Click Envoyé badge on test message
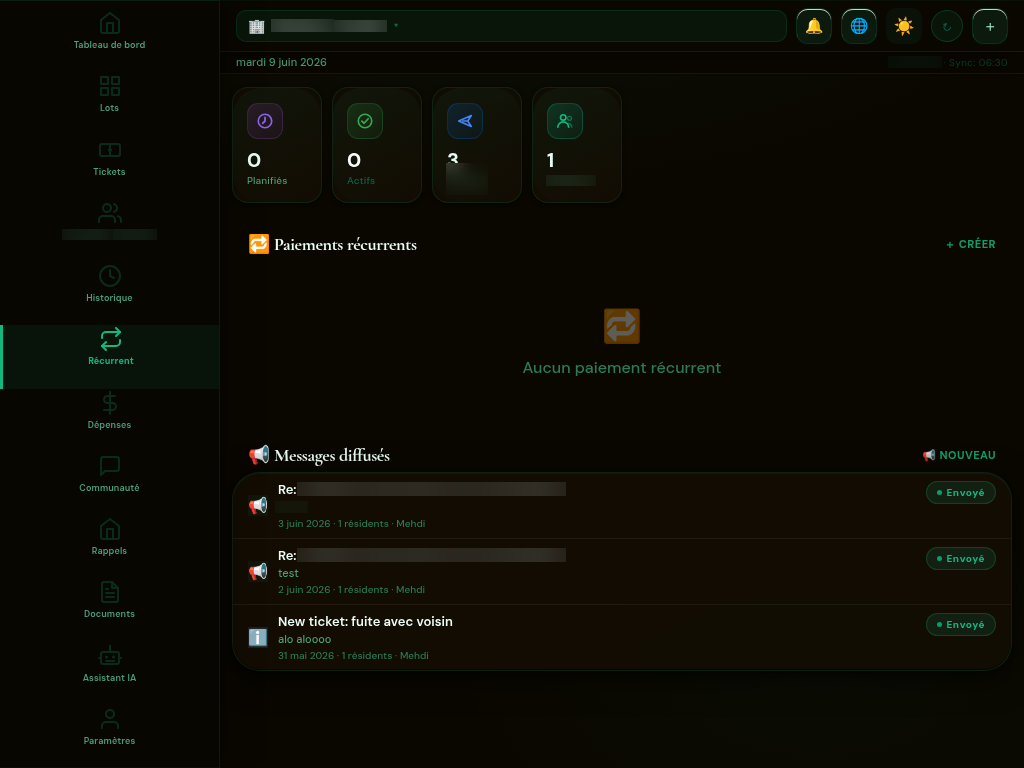1024x768 pixels. [961, 558]
